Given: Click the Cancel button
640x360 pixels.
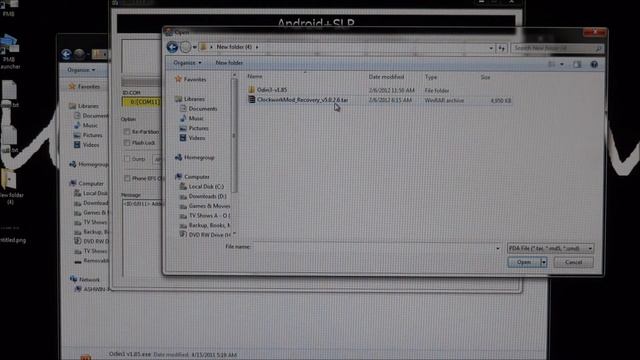Looking at the screenshot, I should 573,262.
